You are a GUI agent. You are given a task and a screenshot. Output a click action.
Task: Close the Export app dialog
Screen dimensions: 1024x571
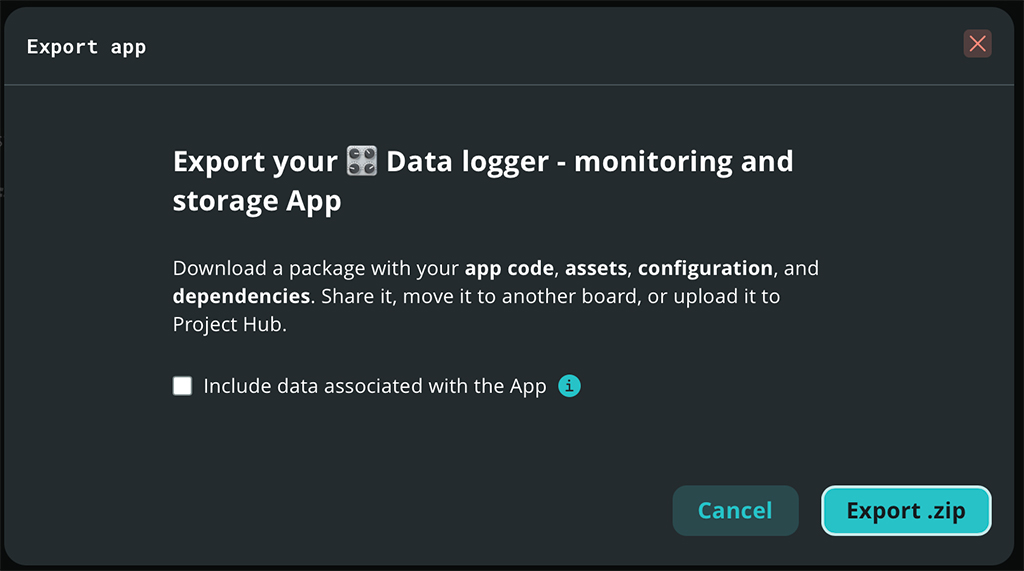[x=977, y=43]
